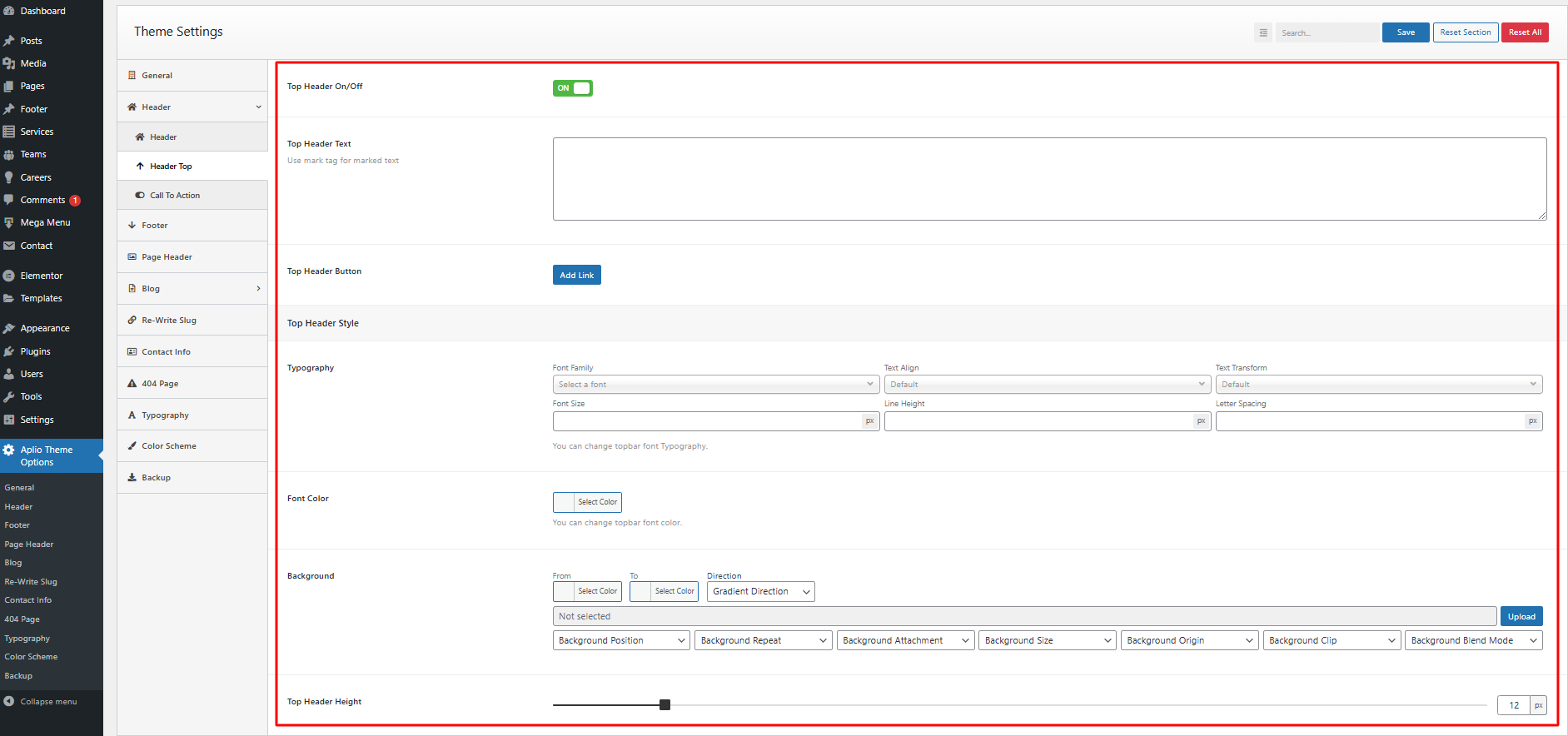Open the Font Family dropdown
Viewport: 1568px width, 736px height.
point(716,384)
